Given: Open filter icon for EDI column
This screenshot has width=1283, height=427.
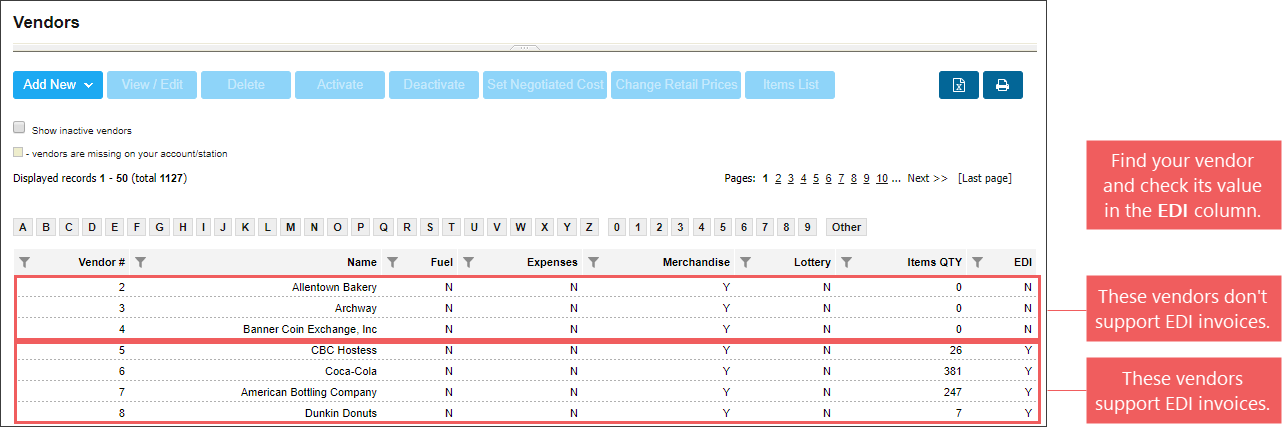Looking at the screenshot, I should [978, 262].
